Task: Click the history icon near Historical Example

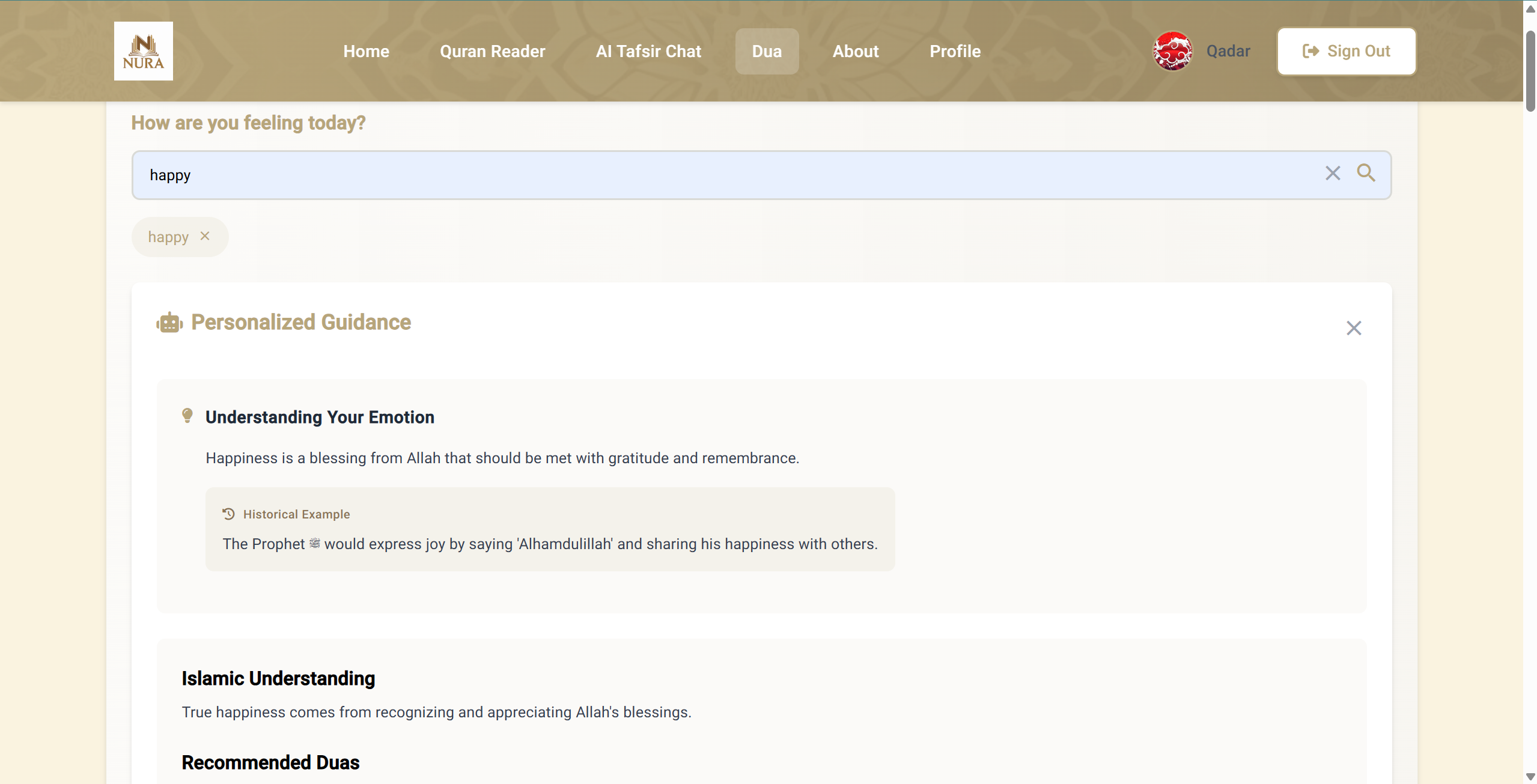Action: click(x=228, y=514)
